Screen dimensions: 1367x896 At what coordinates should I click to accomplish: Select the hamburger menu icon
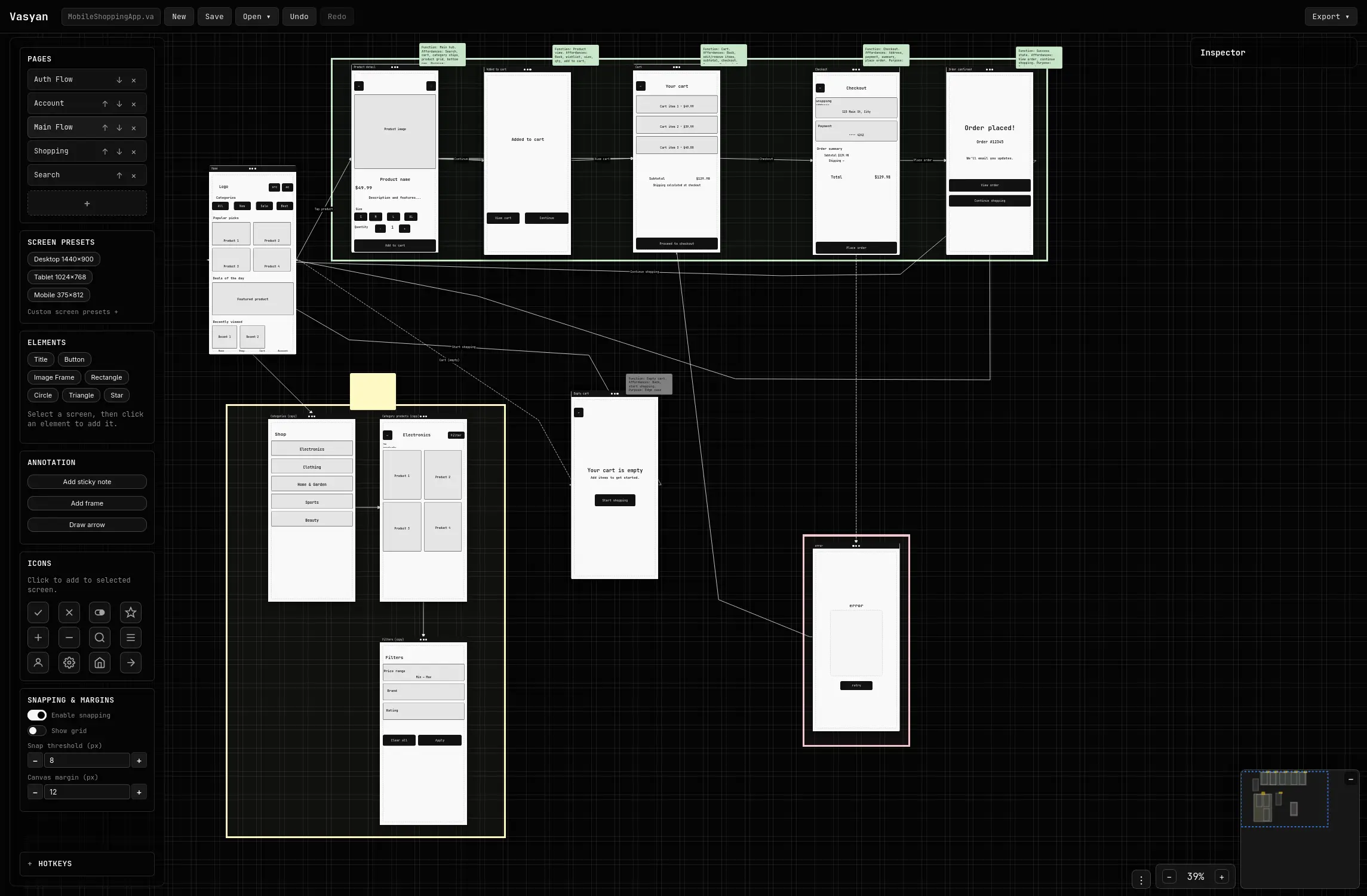130,637
